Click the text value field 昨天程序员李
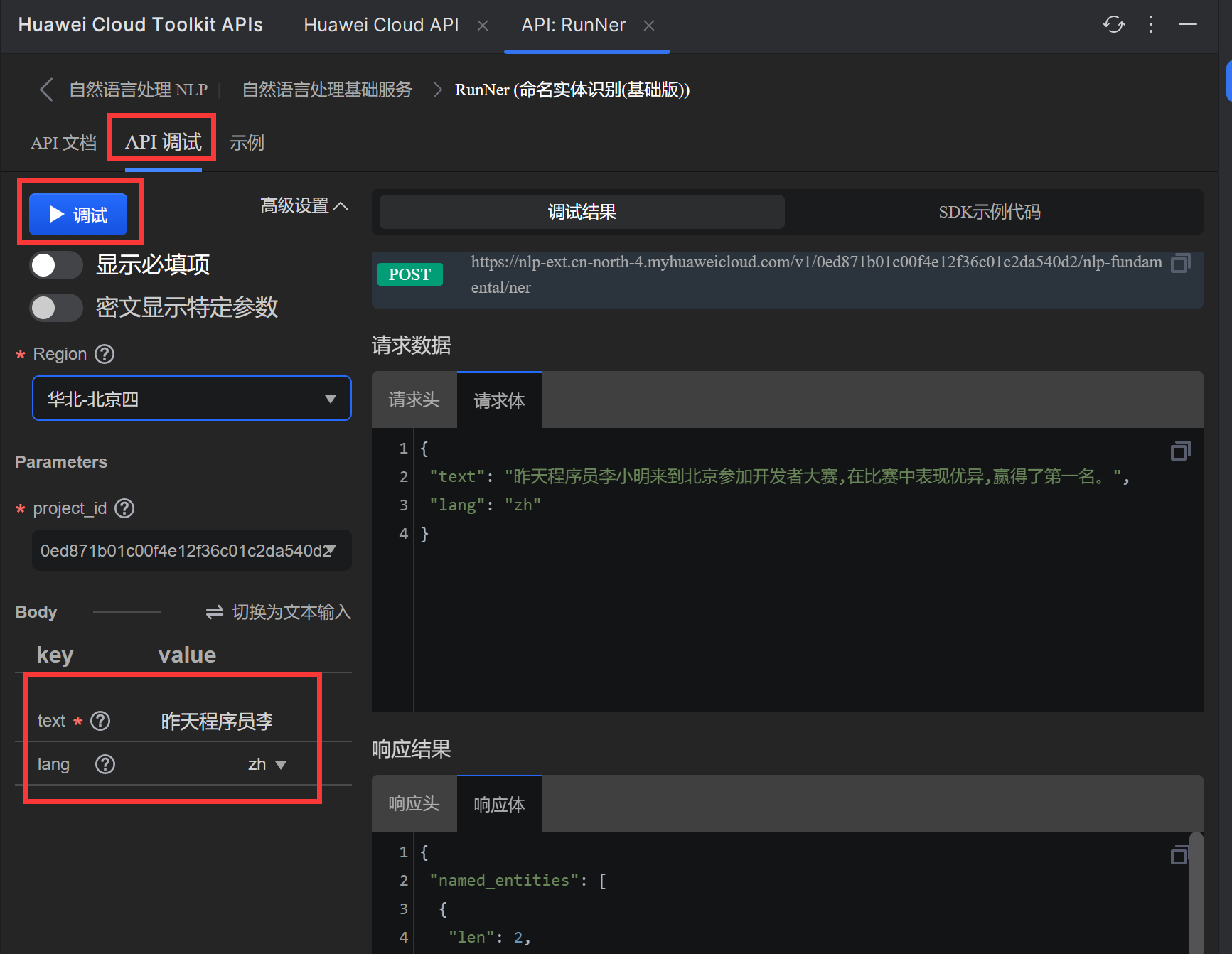The height and width of the screenshot is (954, 1232). point(218,722)
